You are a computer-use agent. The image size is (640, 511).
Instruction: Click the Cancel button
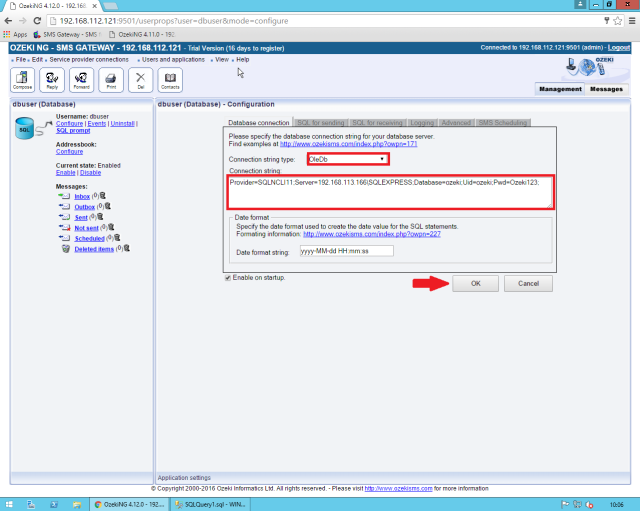[528, 284]
